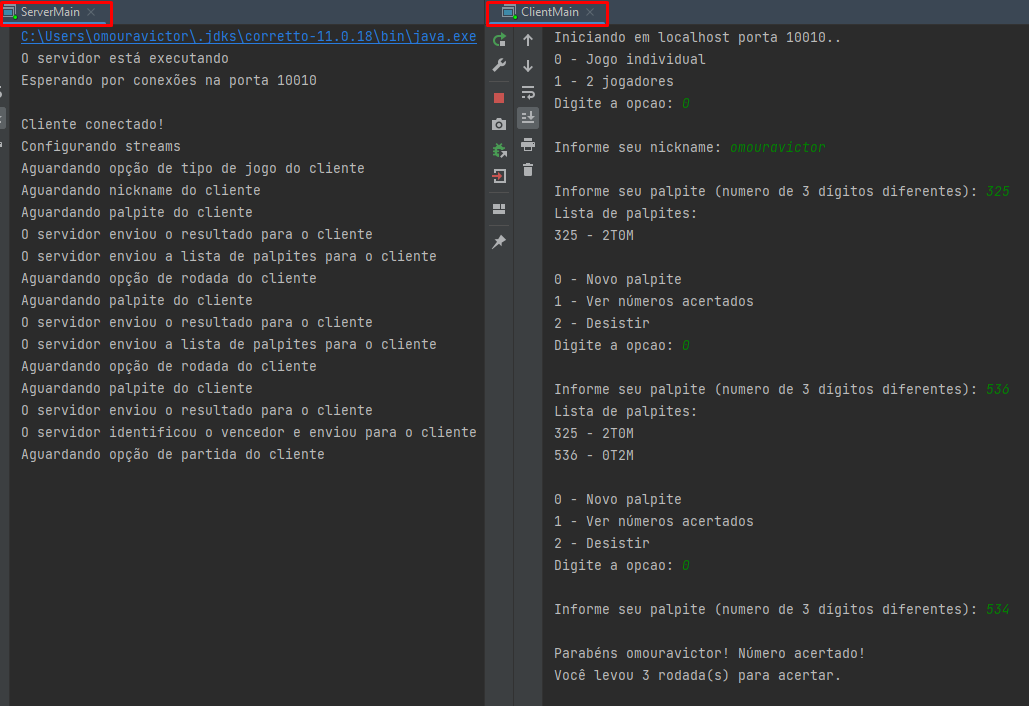Viewport: 1029px width, 706px height.
Task: Click 'Esperando por conexões na porta 10010'
Action: point(169,80)
